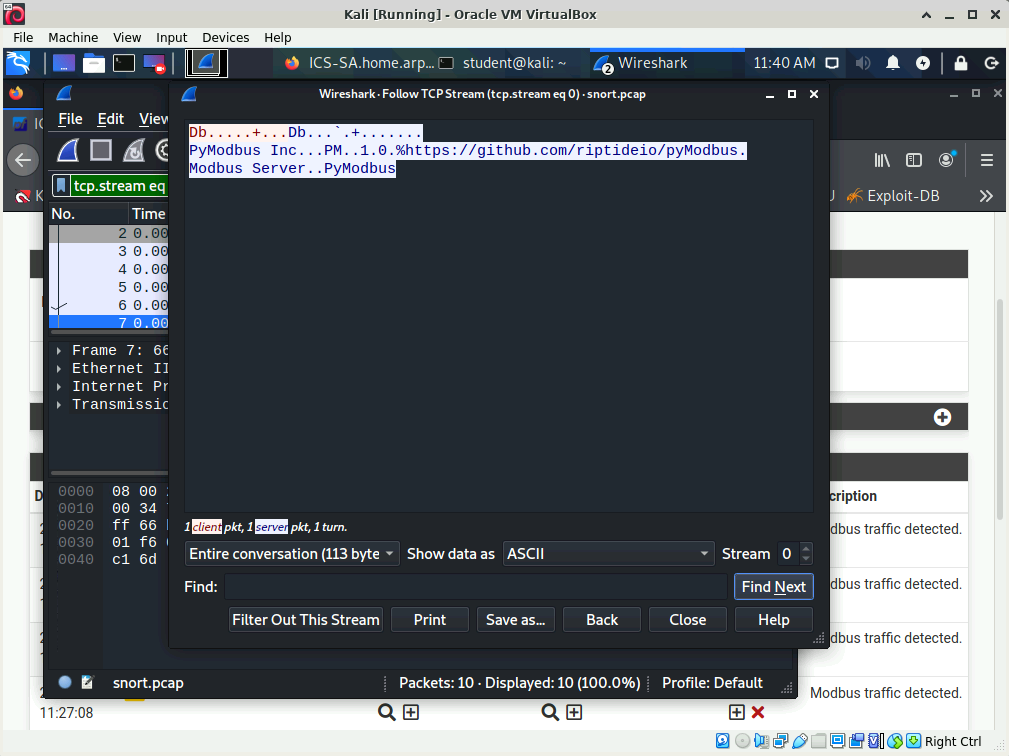Click the Back button in the dialog

tap(602, 620)
